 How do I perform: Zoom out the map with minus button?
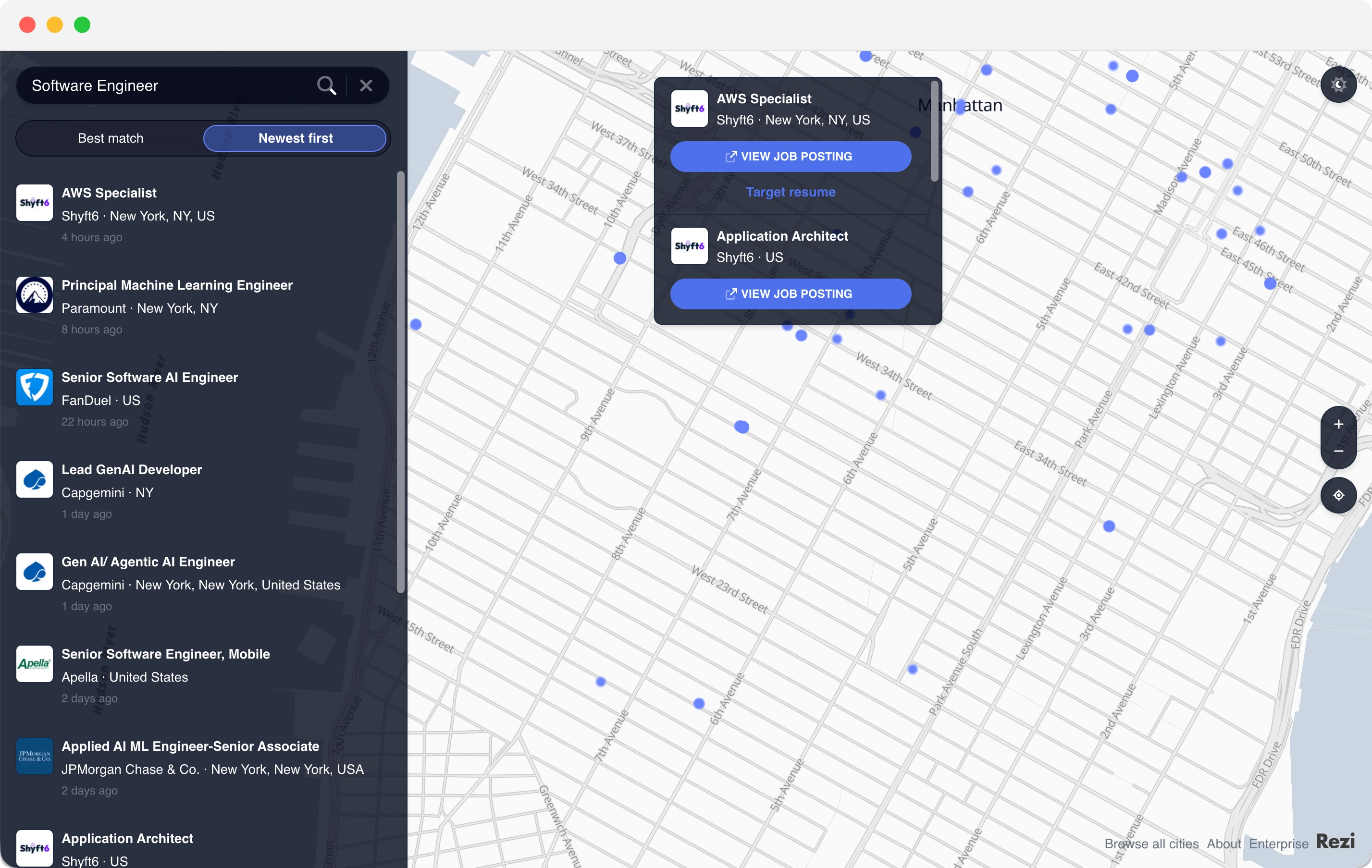tap(1338, 451)
